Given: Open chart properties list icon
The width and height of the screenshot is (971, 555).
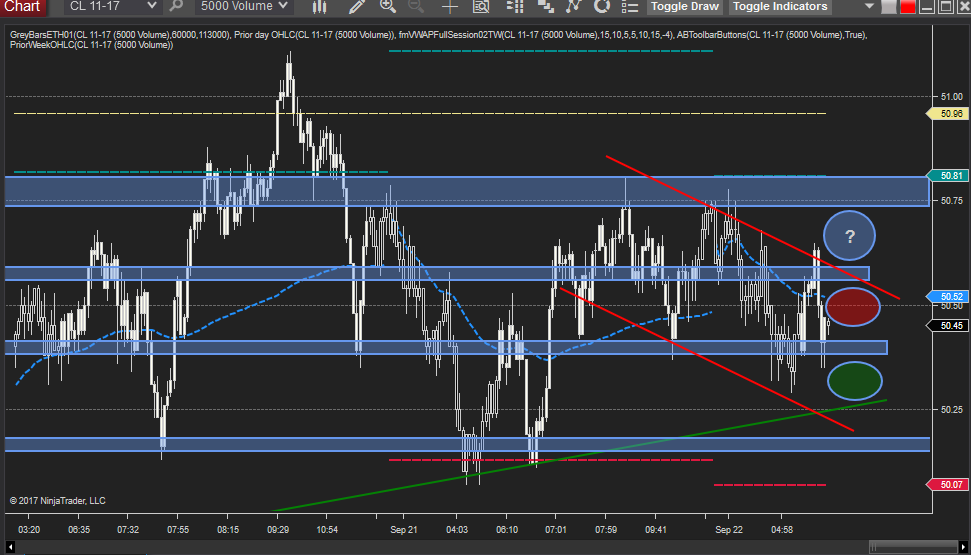Looking at the screenshot, I should [x=630, y=7].
